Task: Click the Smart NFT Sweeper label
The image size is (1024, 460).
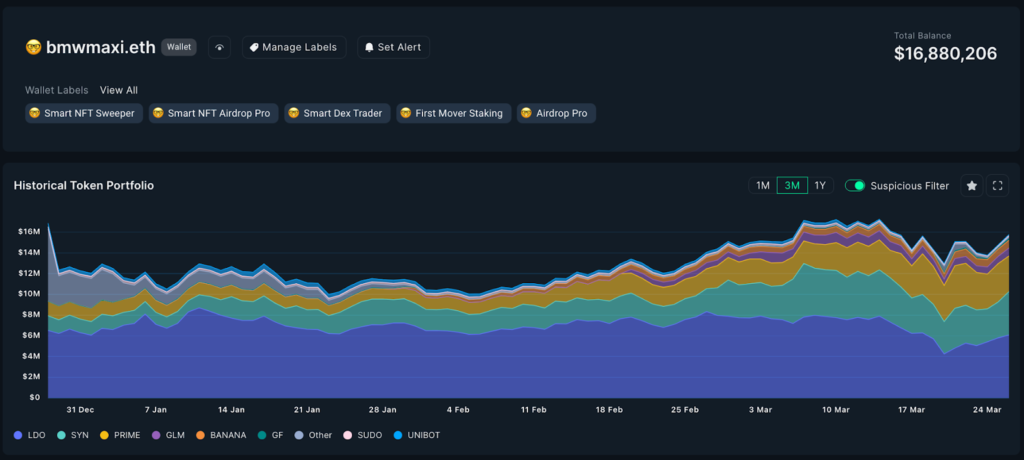Action: click(x=84, y=113)
